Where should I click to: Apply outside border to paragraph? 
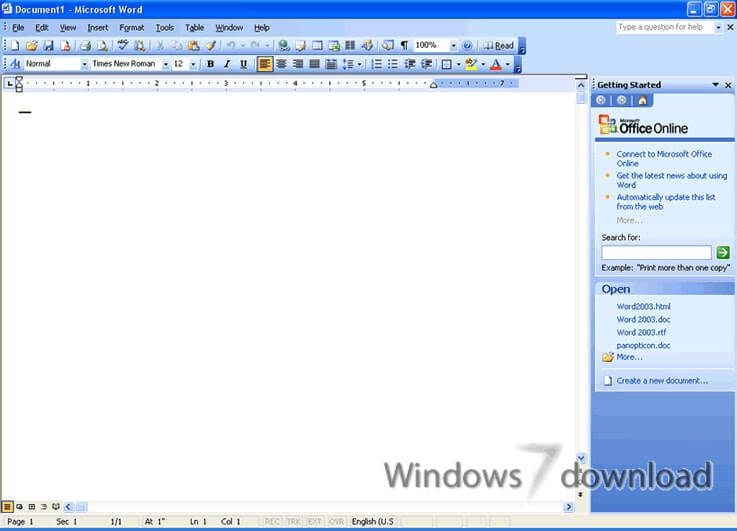point(447,64)
